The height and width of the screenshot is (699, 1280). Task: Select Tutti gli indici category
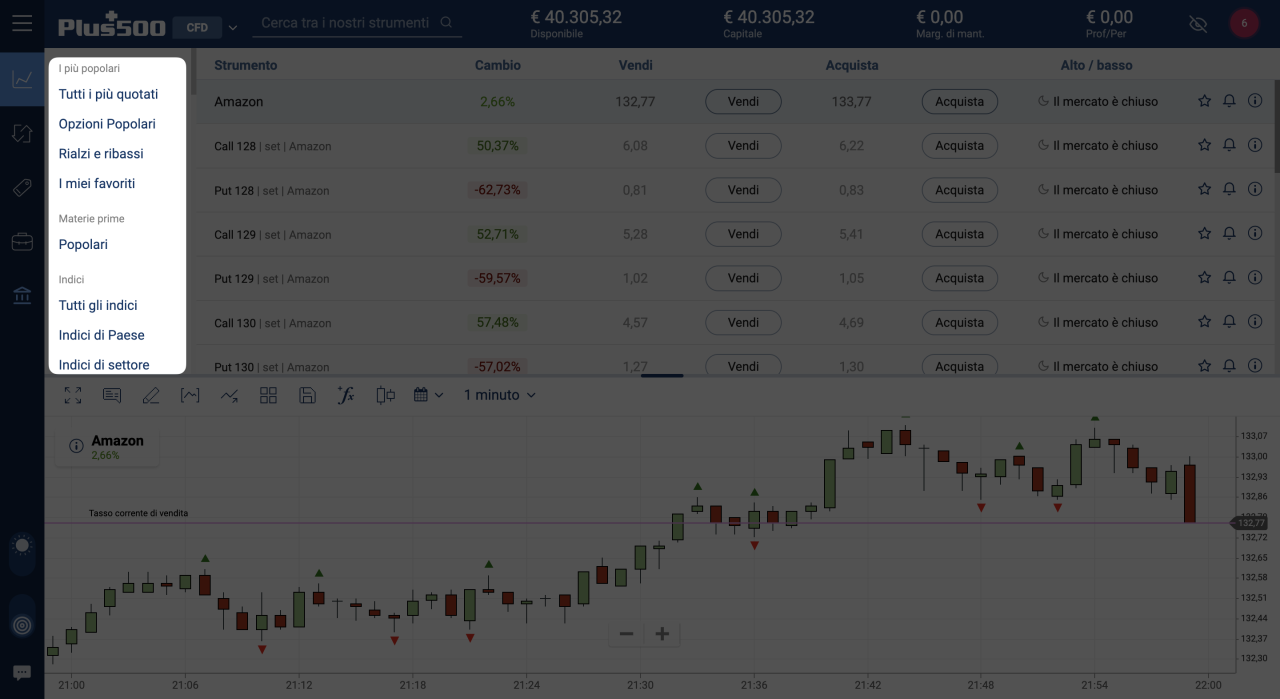click(x=98, y=306)
